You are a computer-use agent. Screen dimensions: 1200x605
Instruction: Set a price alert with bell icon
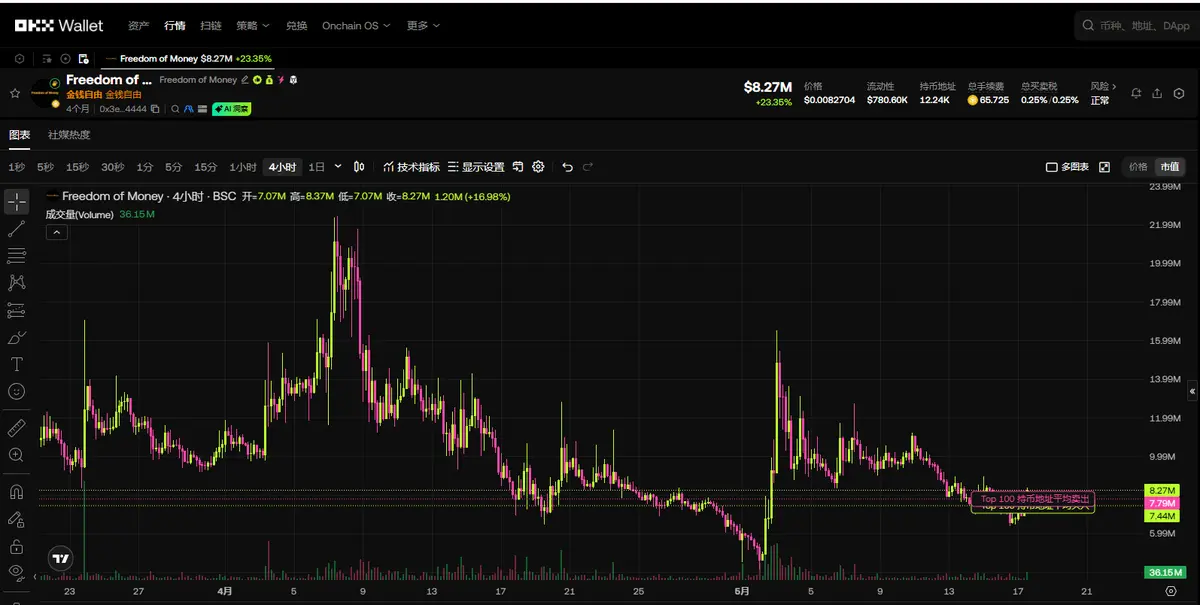click(x=1136, y=93)
